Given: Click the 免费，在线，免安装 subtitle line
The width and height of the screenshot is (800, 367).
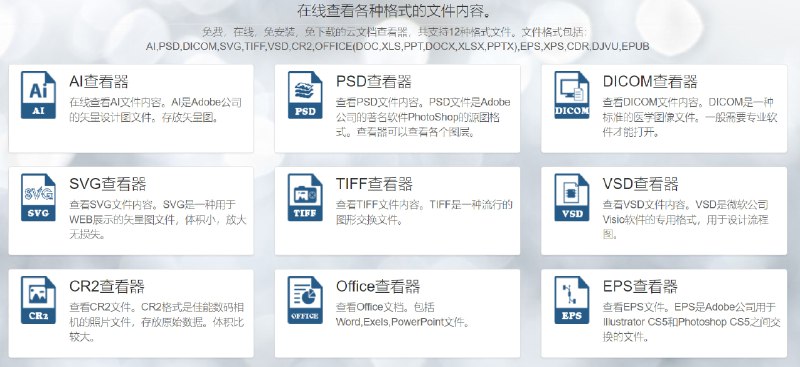Looking at the screenshot, I should [395, 33].
